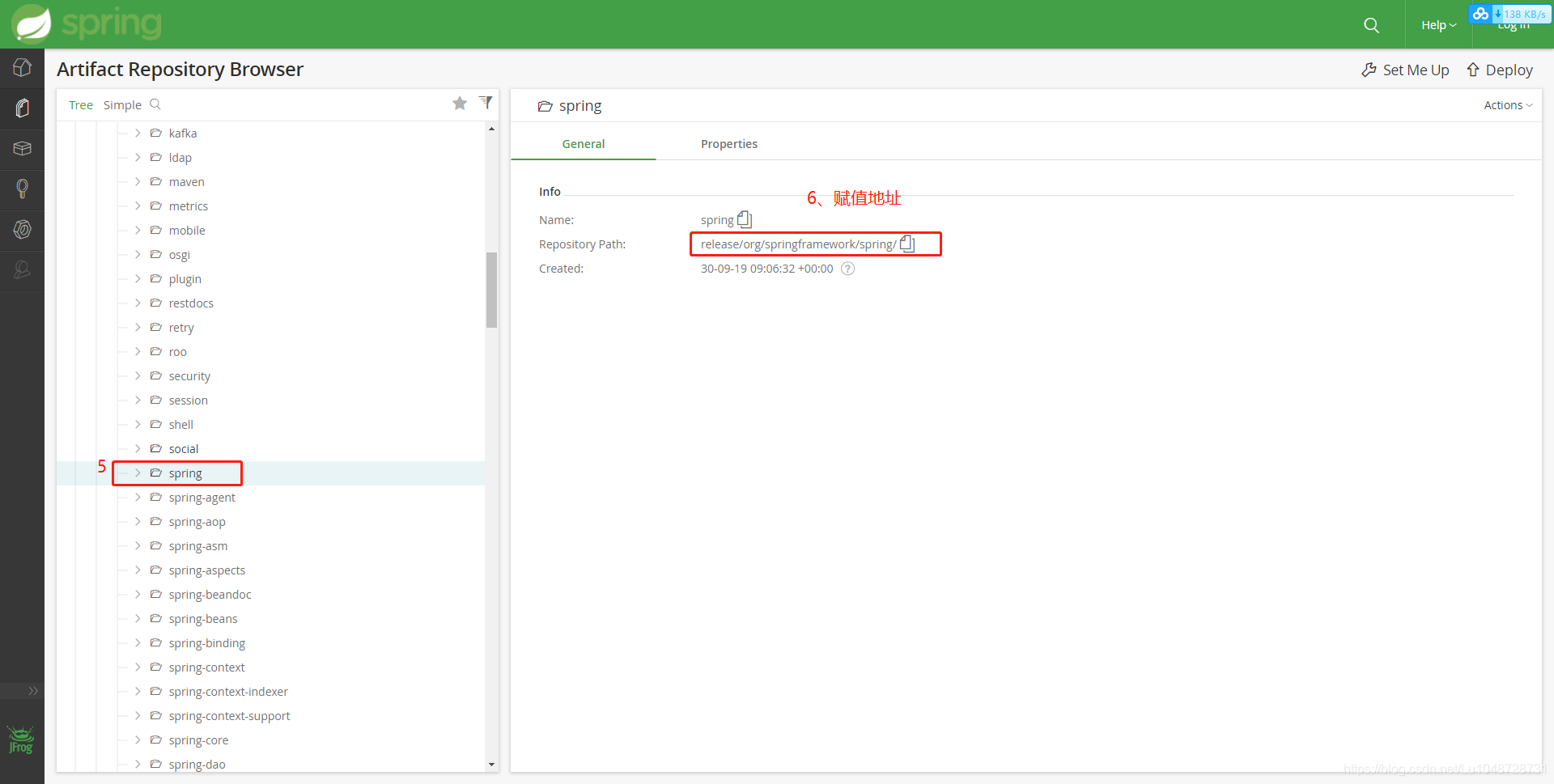Screen dimensions: 1554x784
Task: Select the spring-context-support folder
Action: click(229, 715)
